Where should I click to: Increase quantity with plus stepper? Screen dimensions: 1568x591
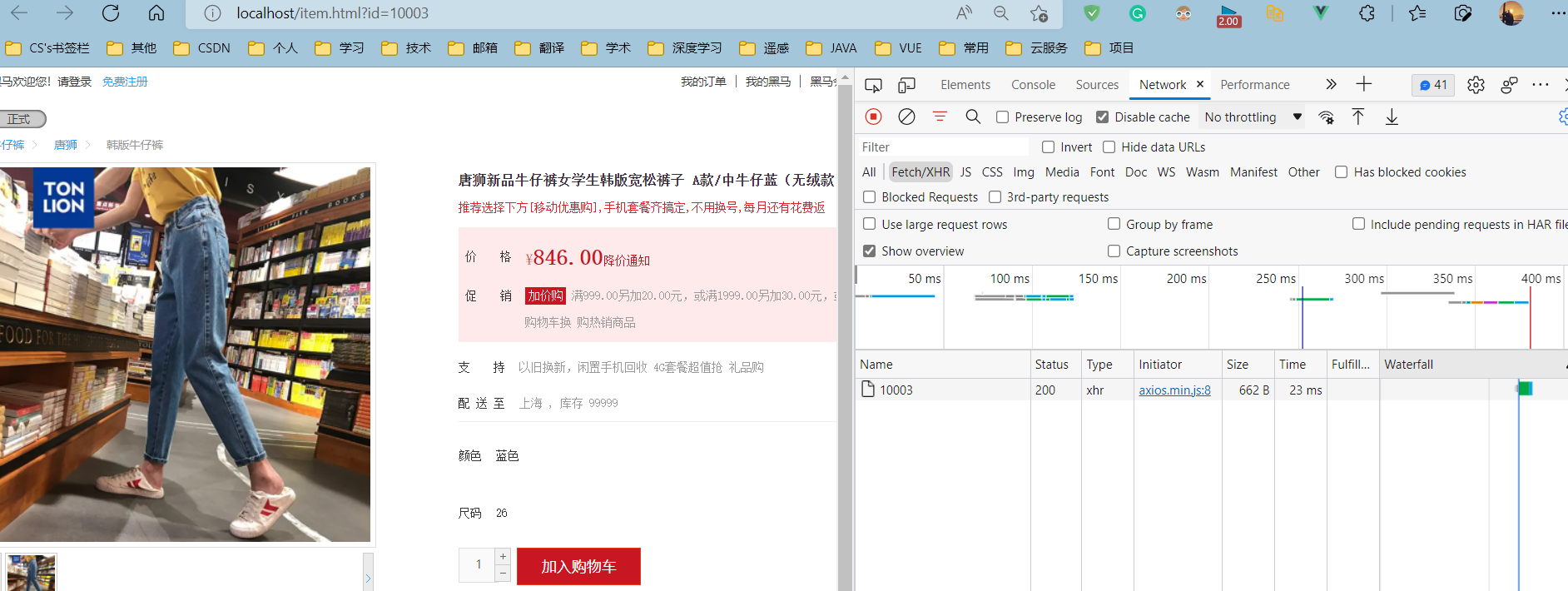pos(503,556)
